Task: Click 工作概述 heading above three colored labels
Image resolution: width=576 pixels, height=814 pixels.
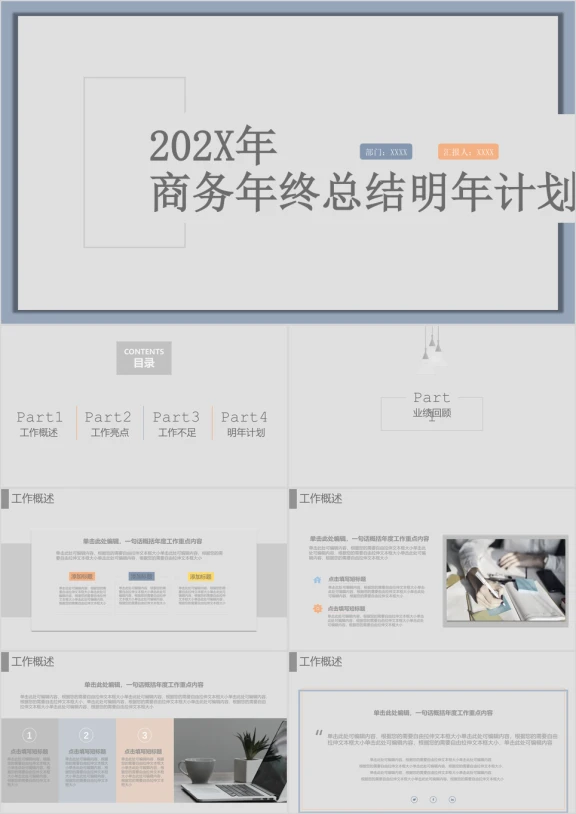Action: (33, 498)
